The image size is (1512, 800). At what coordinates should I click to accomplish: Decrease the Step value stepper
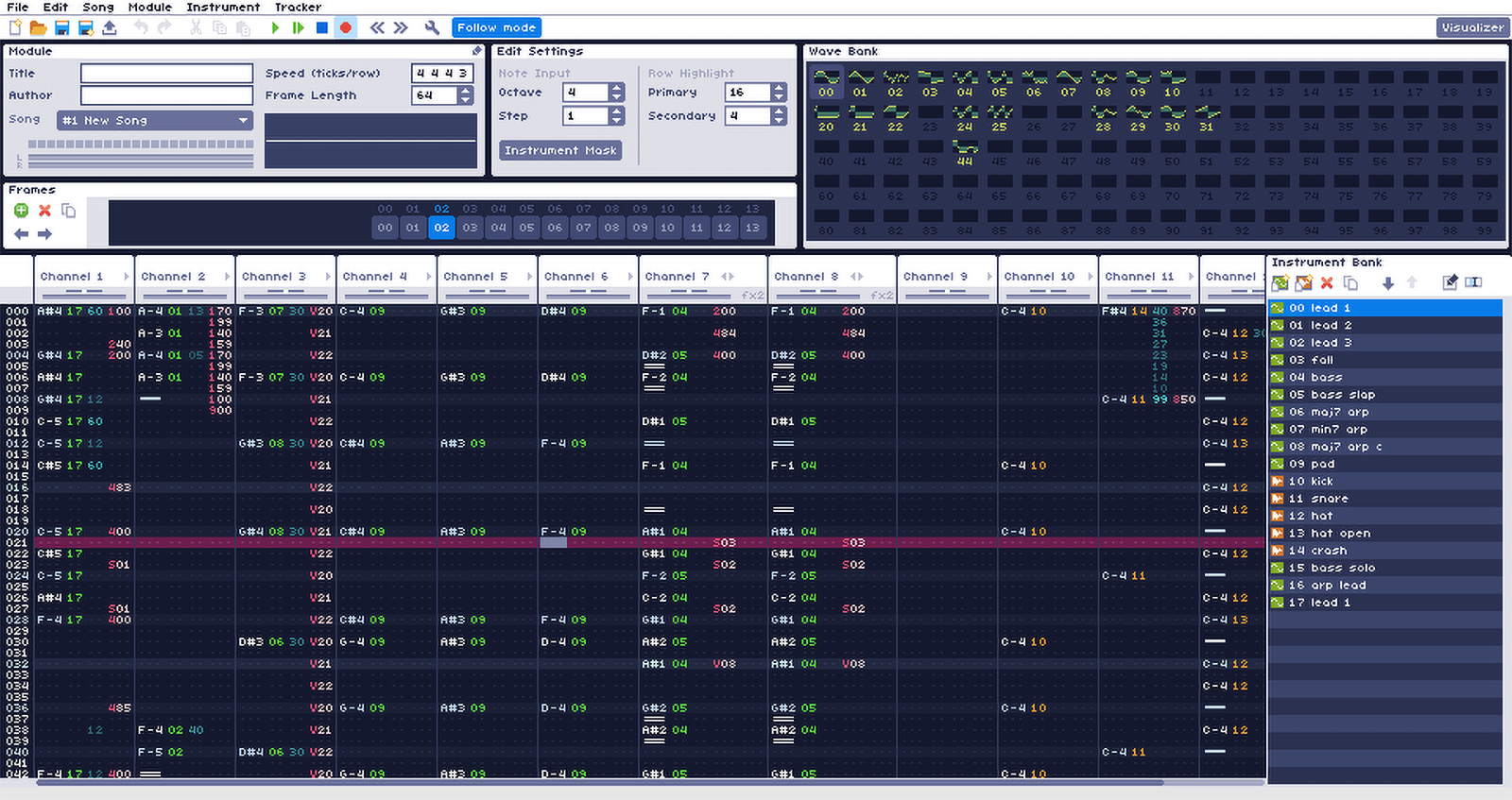pyautogui.click(x=617, y=120)
